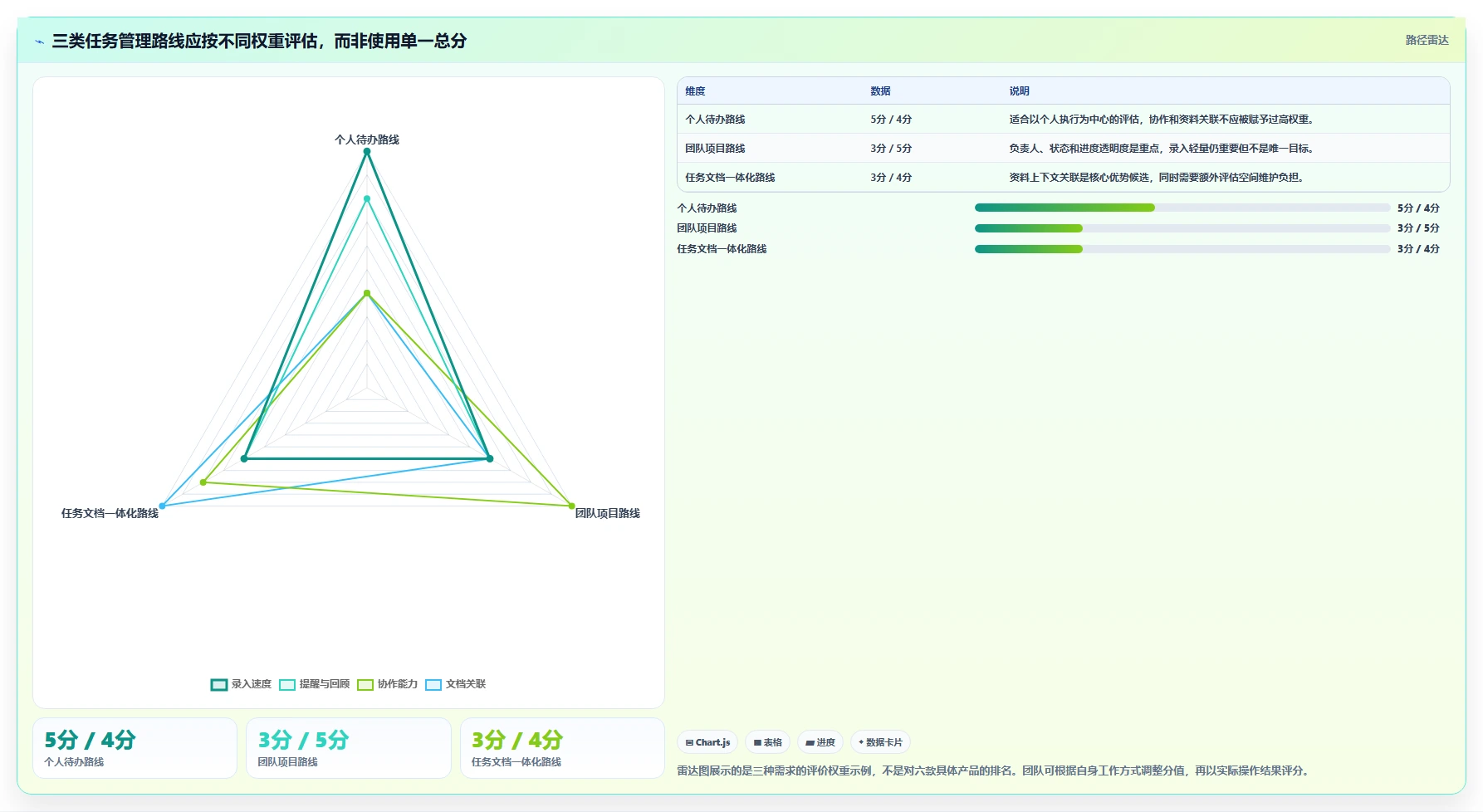Click the radar data point at chart top vertex

pos(367,151)
